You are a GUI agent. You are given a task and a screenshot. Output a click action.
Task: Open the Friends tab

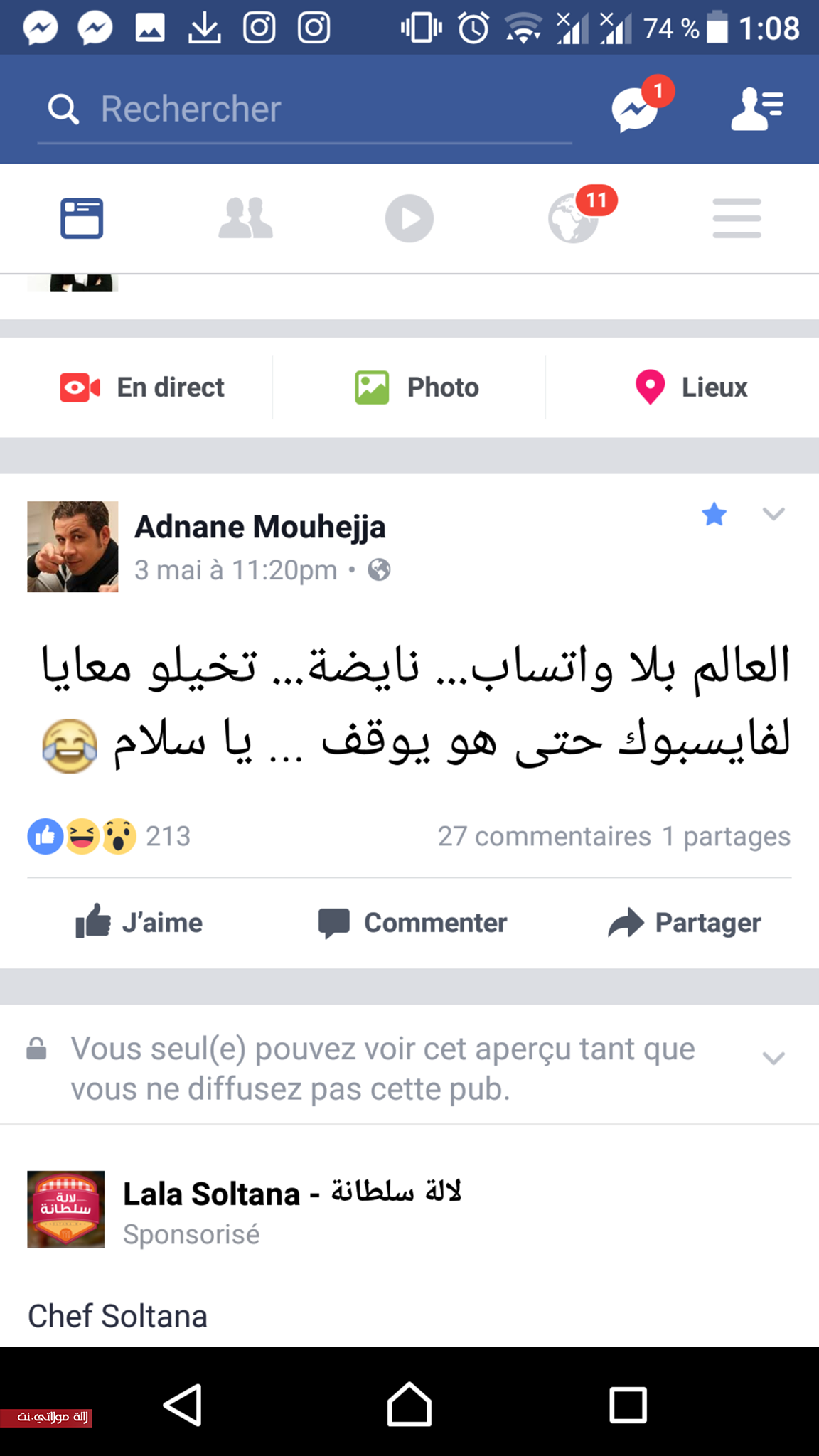coord(245,218)
